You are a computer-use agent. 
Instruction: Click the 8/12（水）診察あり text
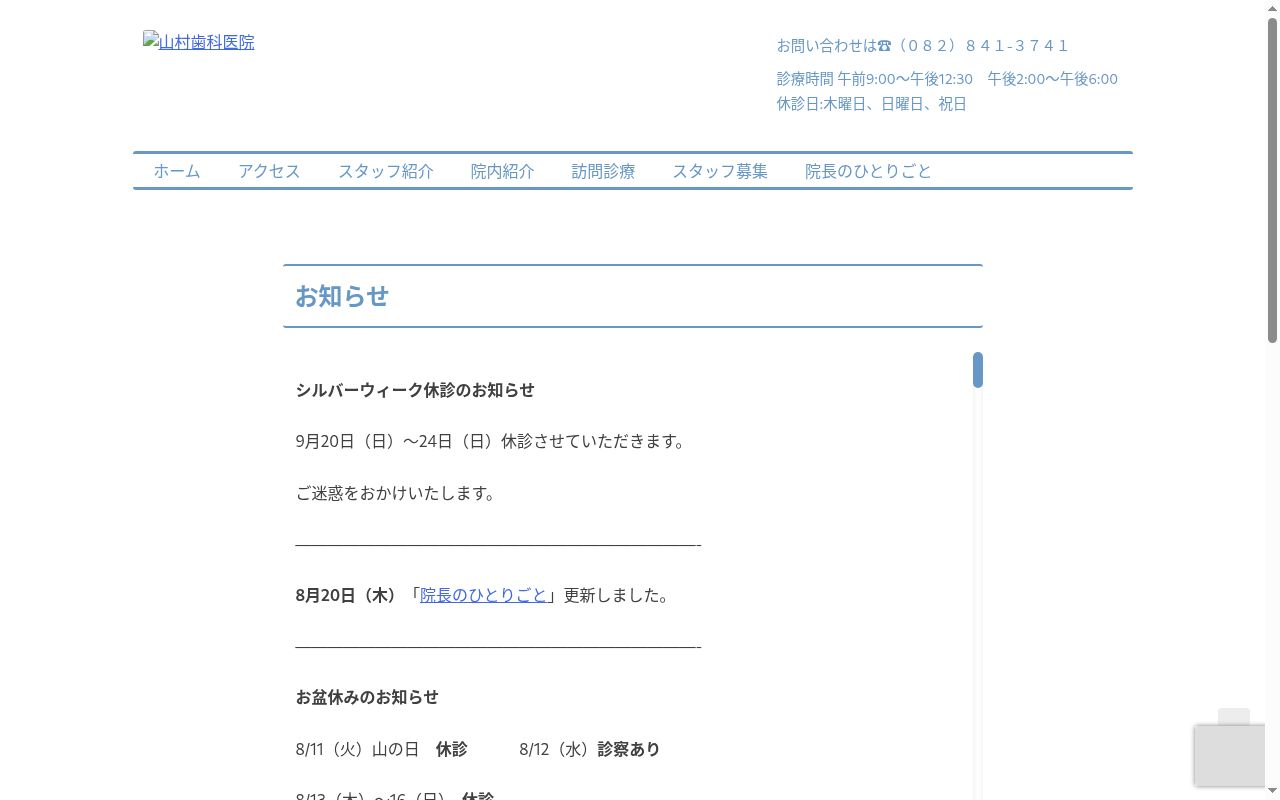pyautogui.click(x=590, y=749)
